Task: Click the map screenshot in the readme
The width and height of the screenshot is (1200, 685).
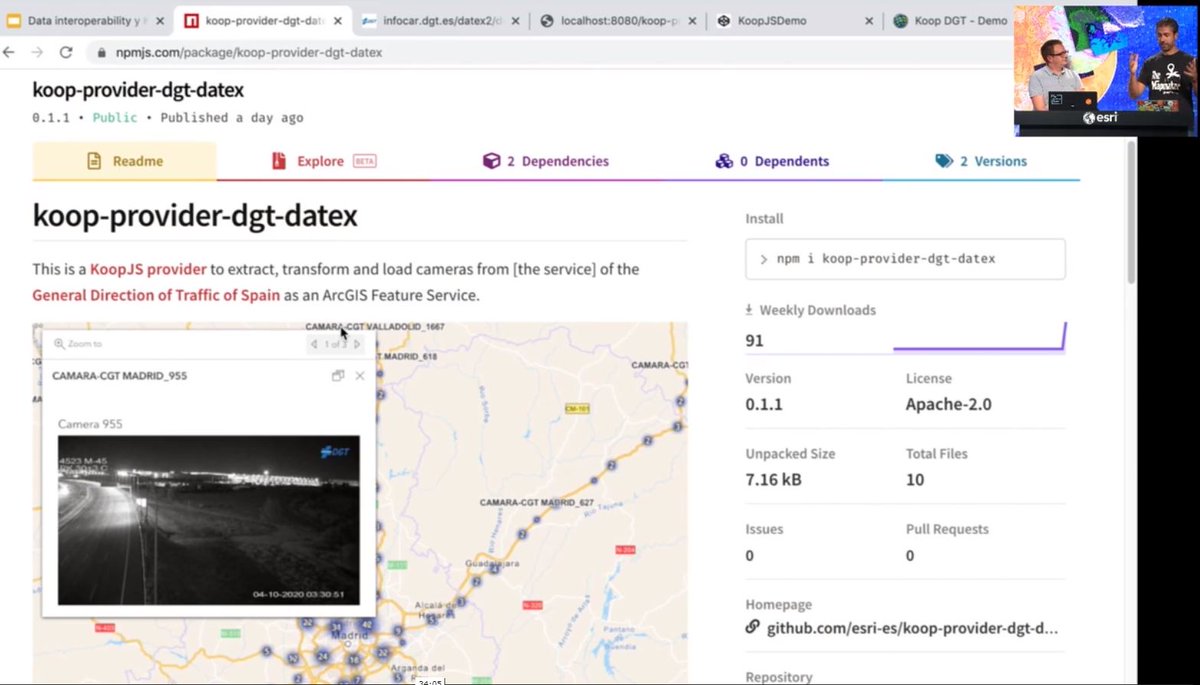Action: 360,503
